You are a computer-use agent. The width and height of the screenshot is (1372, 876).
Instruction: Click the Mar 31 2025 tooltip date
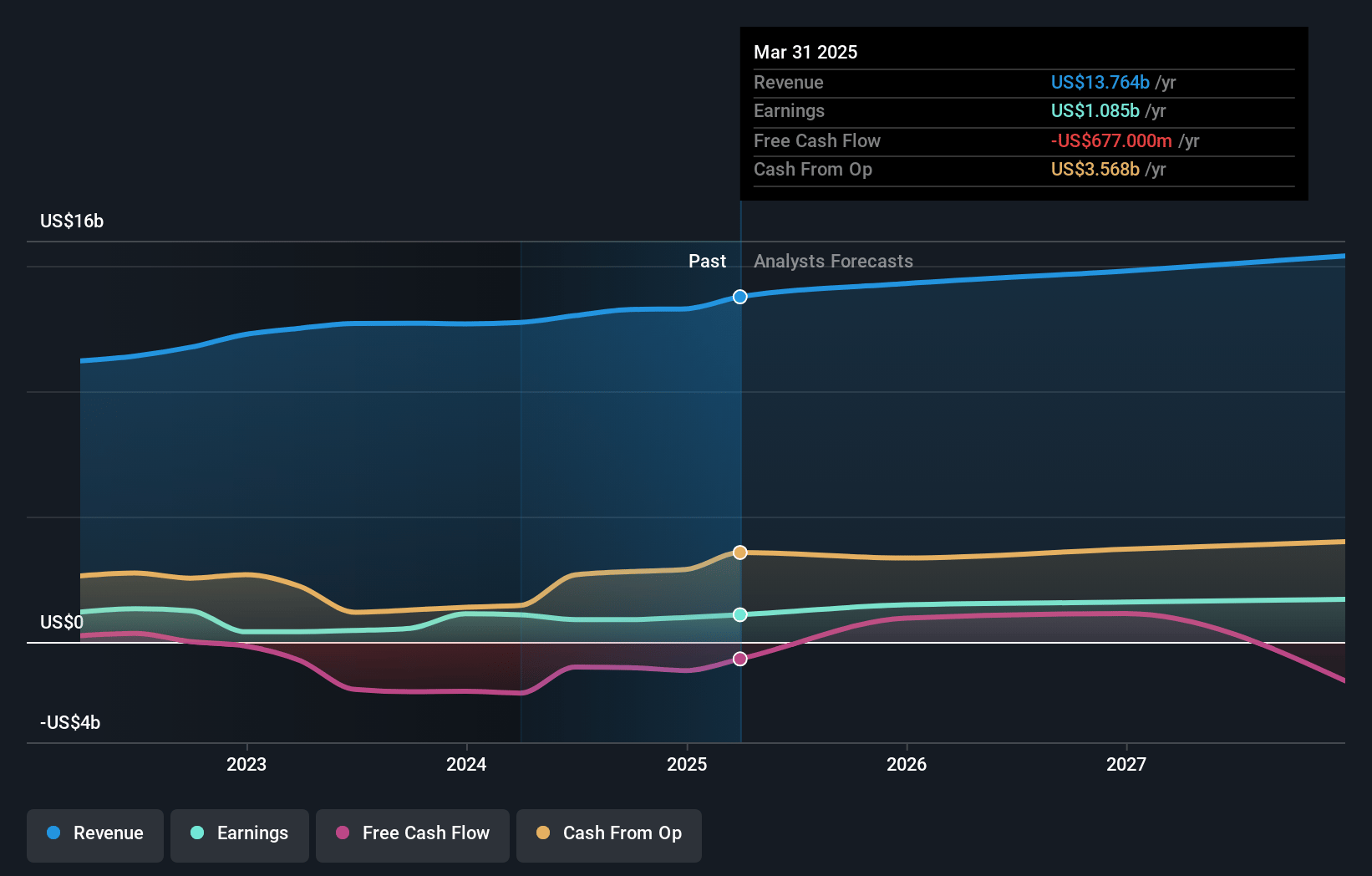805,52
